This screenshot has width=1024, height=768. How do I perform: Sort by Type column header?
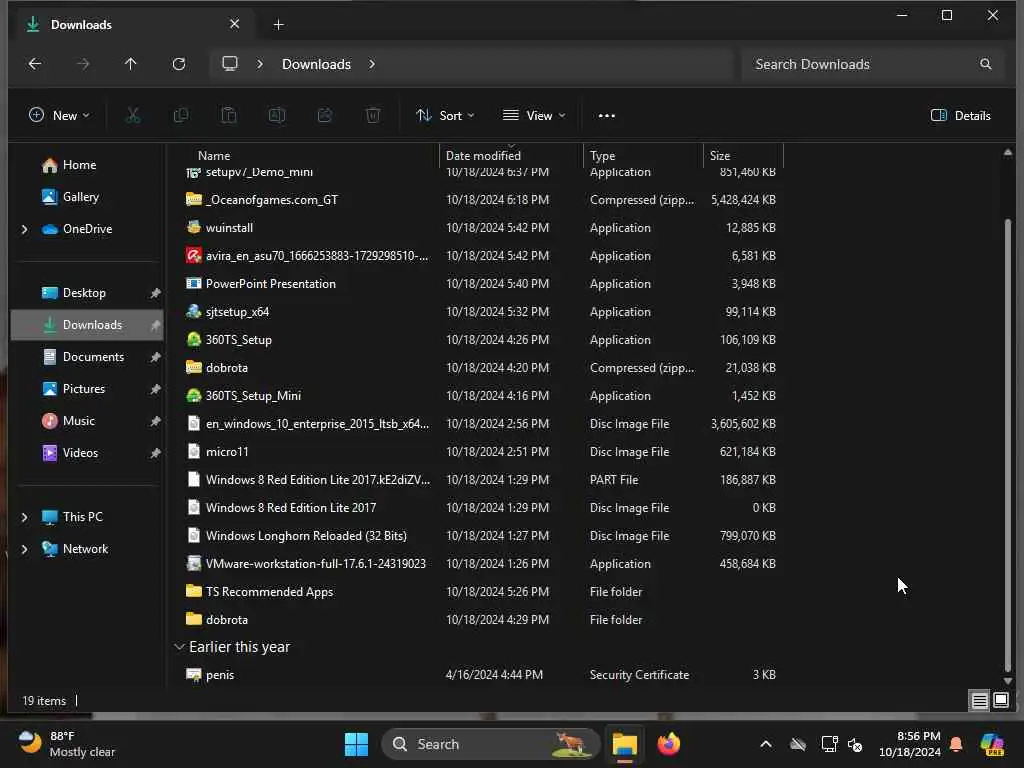tap(602, 155)
